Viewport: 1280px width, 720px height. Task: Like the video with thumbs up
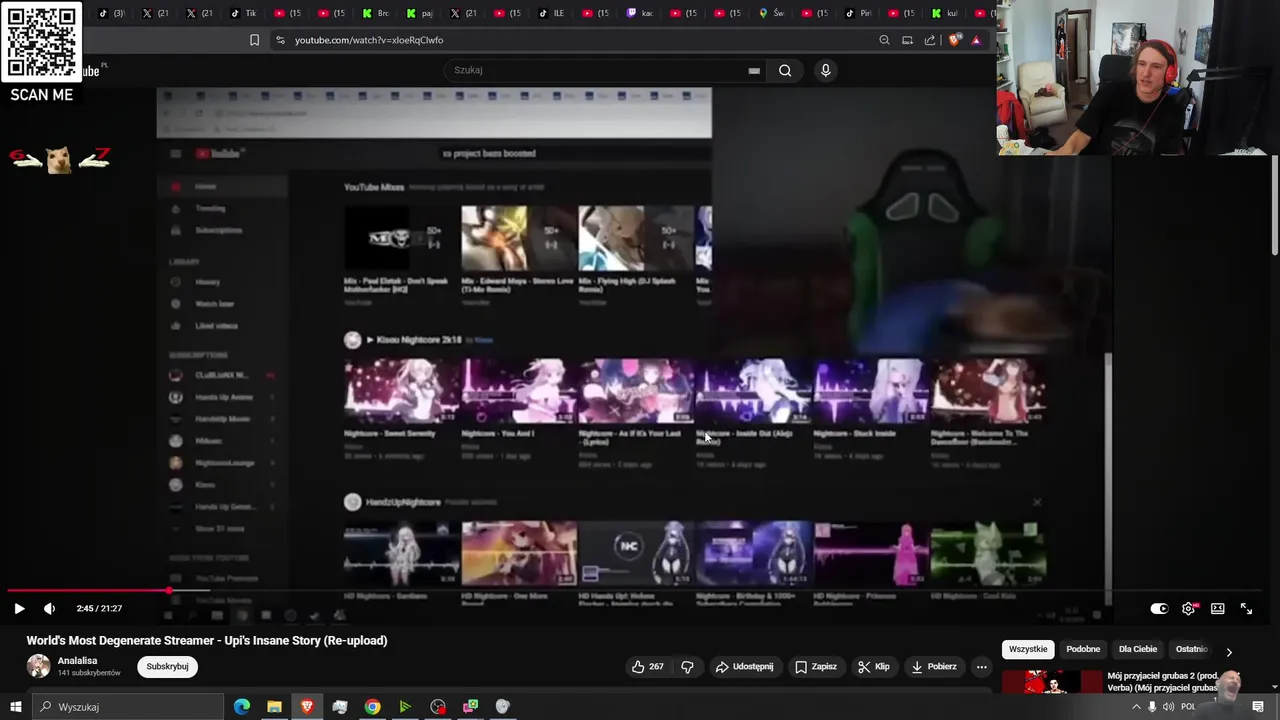(647, 666)
